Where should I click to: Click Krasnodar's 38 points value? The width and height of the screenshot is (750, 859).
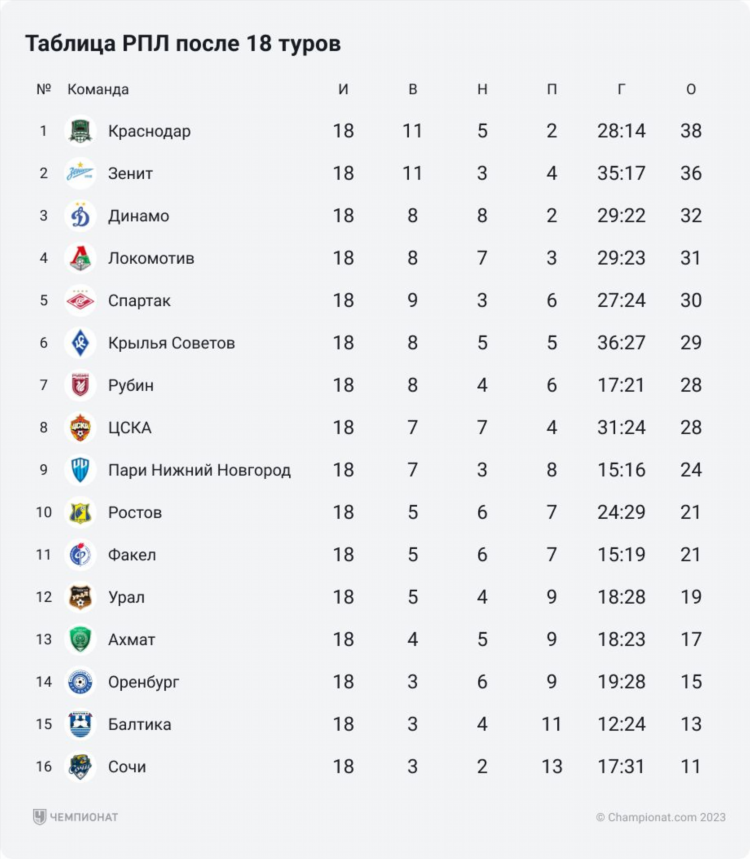click(691, 131)
